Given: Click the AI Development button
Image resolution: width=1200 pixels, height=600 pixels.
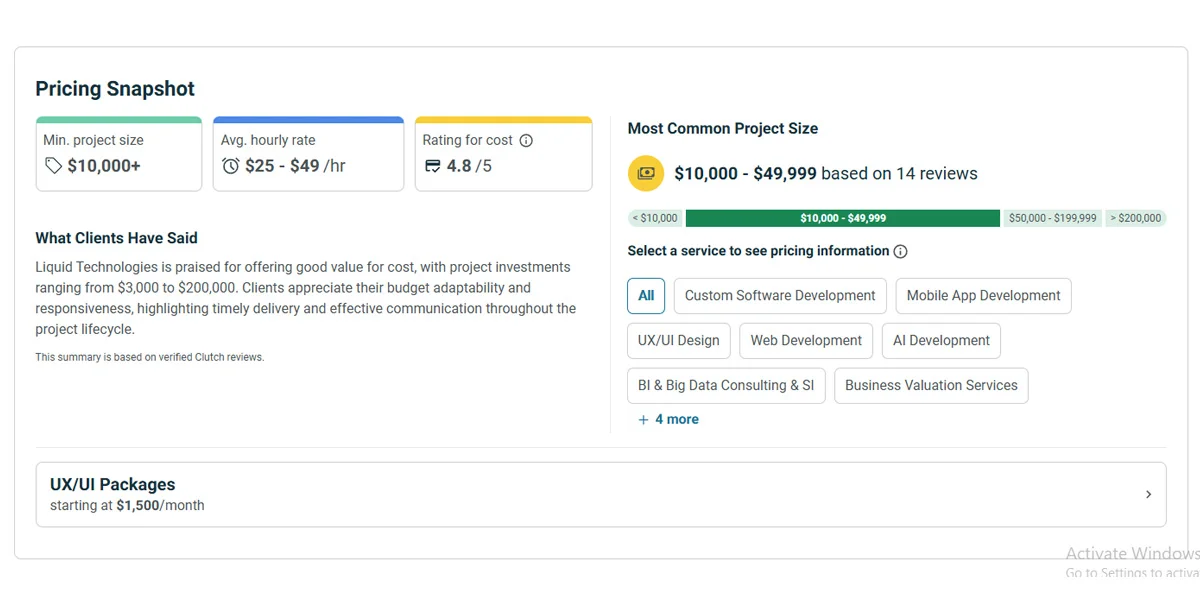Looking at the screenshot, I should click(x=941, y=341).
